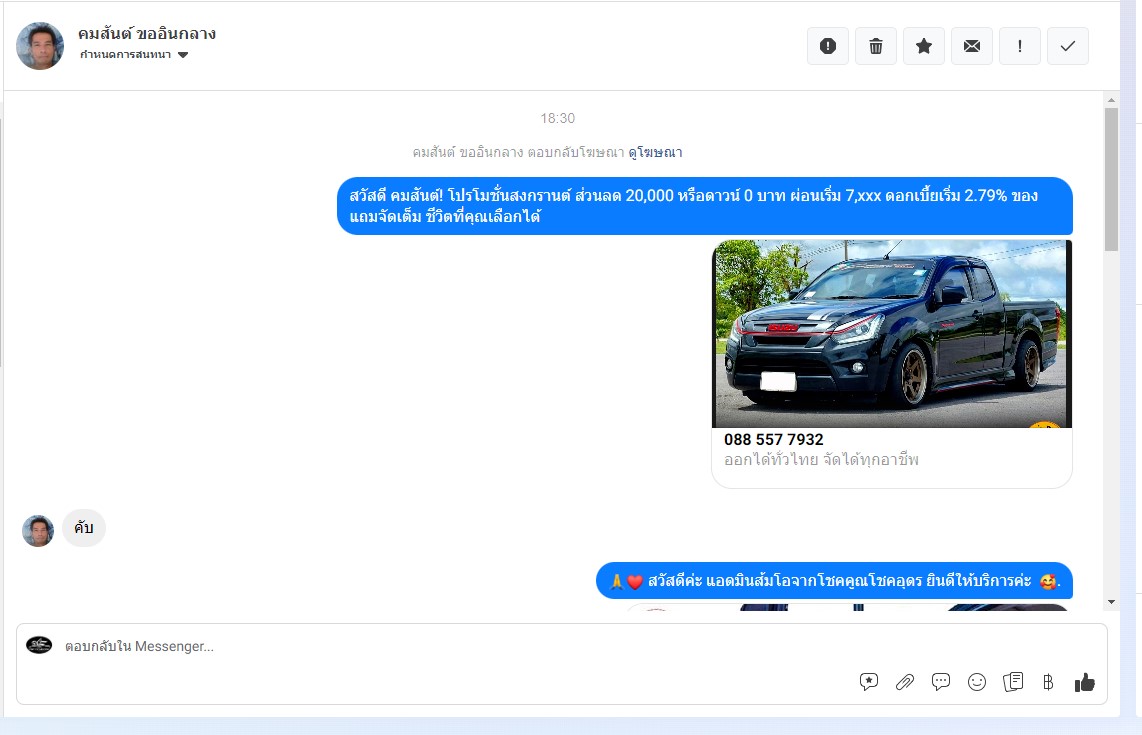
Task: Open saved replies starred-bubble icon
Action: 869,682
